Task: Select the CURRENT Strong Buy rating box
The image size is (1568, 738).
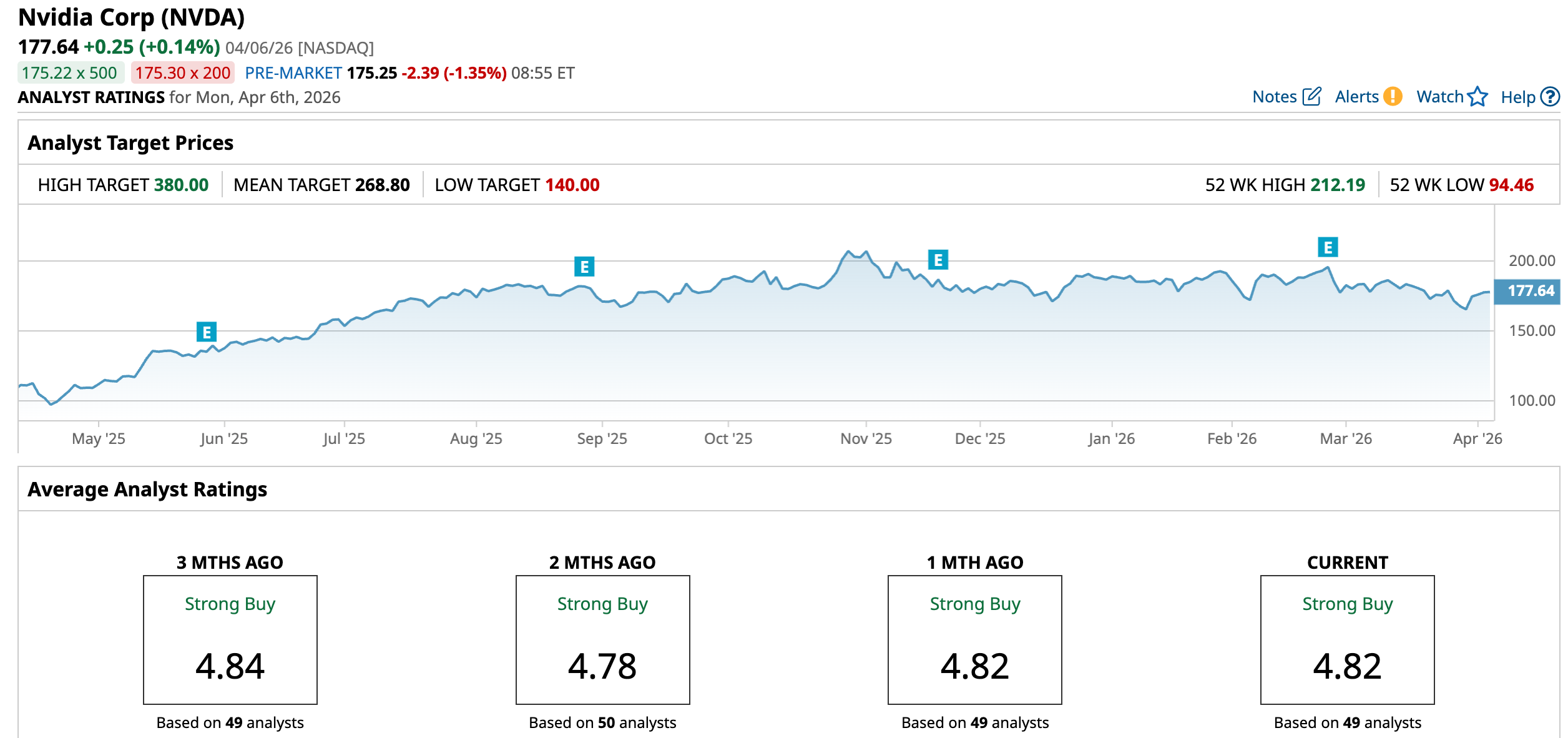Action: 1347,640
